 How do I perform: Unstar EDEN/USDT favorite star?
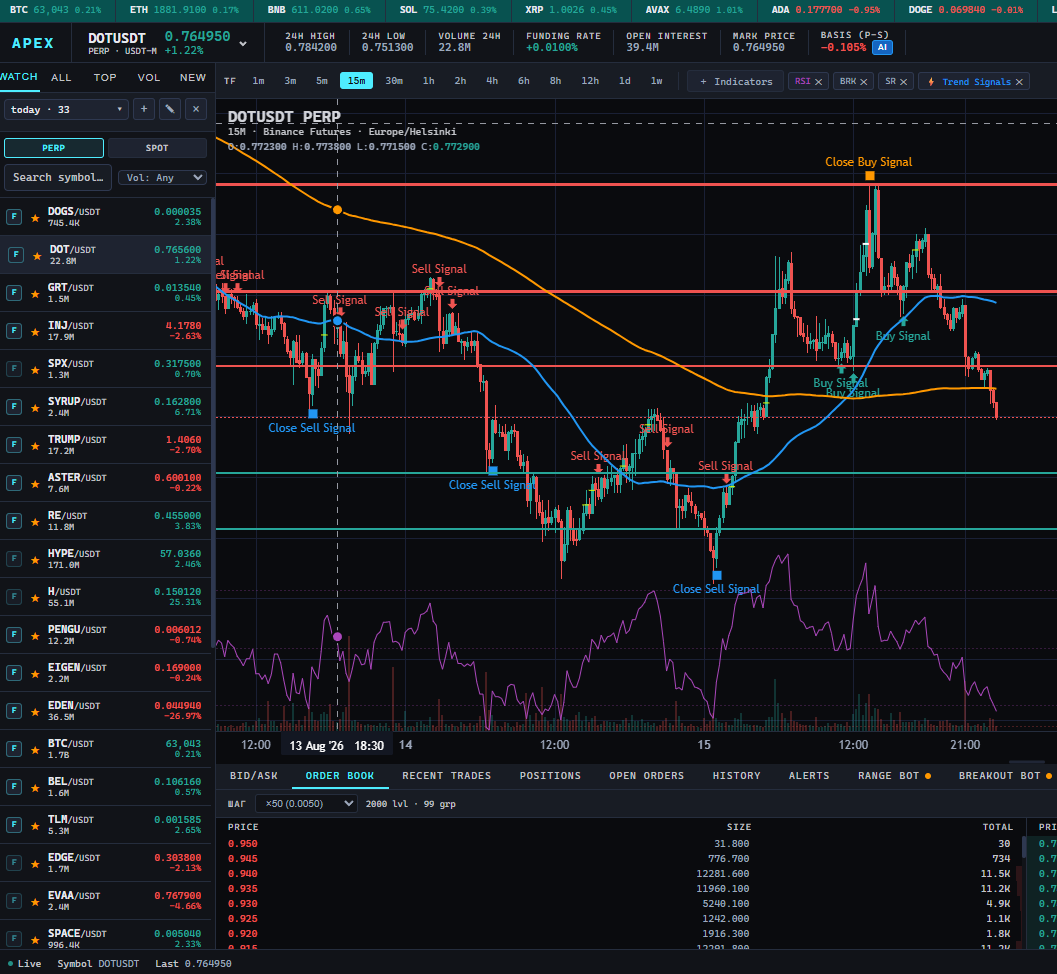[x=35, y=711]
